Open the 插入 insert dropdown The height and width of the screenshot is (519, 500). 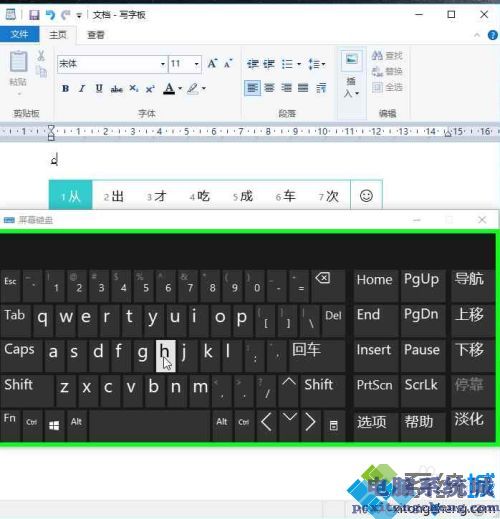(351, 87)
